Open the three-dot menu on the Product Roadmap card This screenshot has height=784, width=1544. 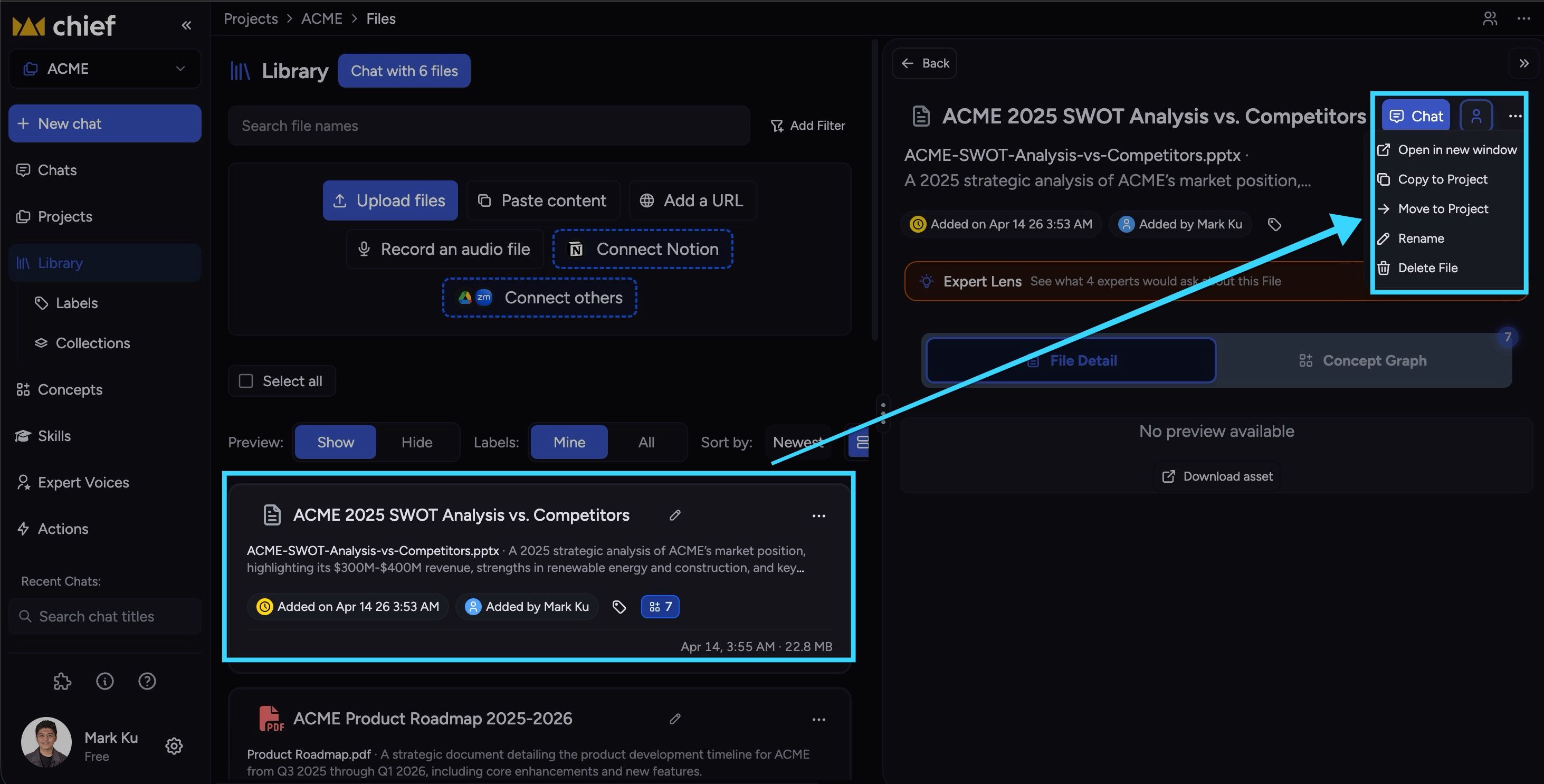pyautogui.click(x=819, y=719)
